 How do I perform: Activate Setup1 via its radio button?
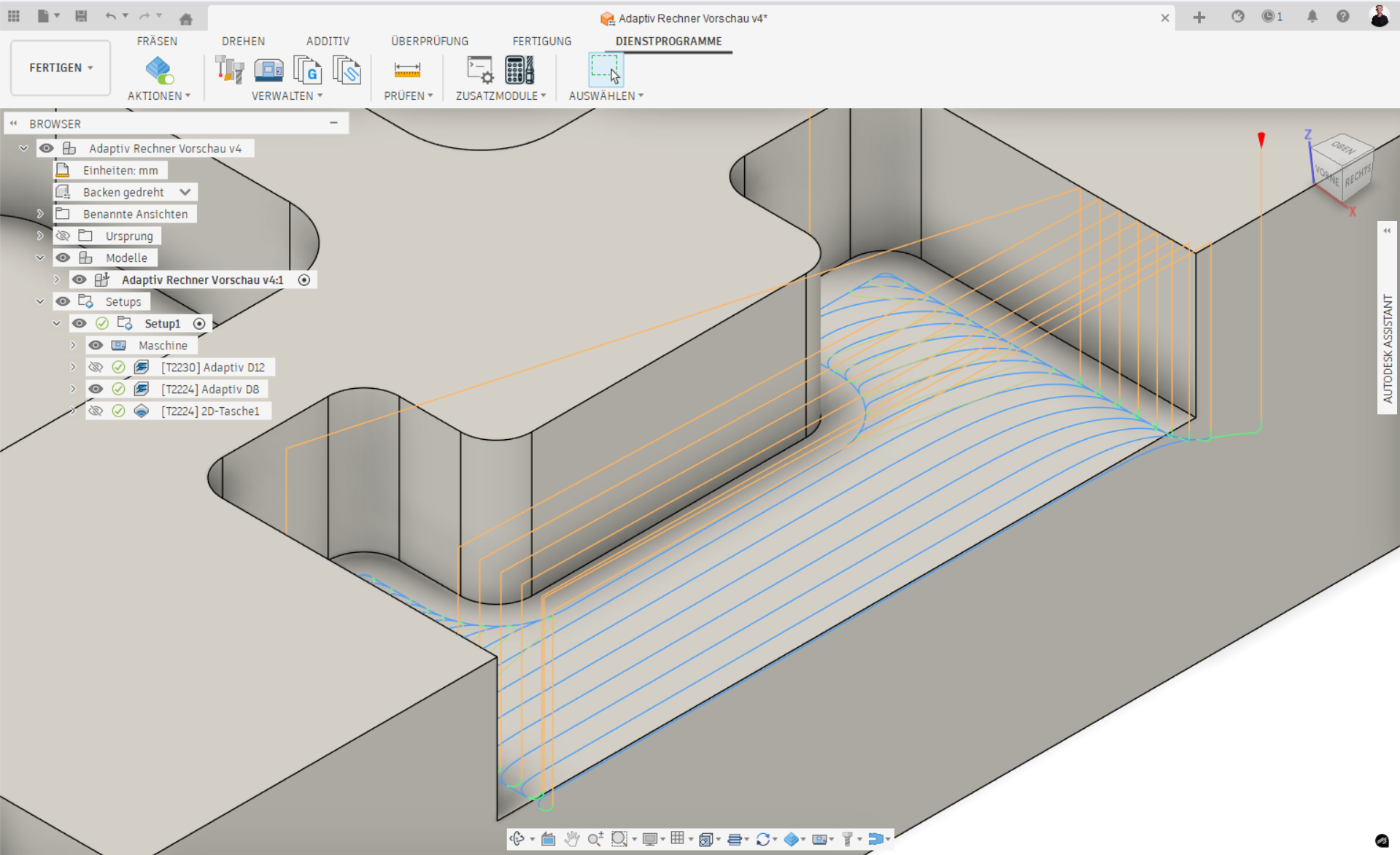[199, 323]
